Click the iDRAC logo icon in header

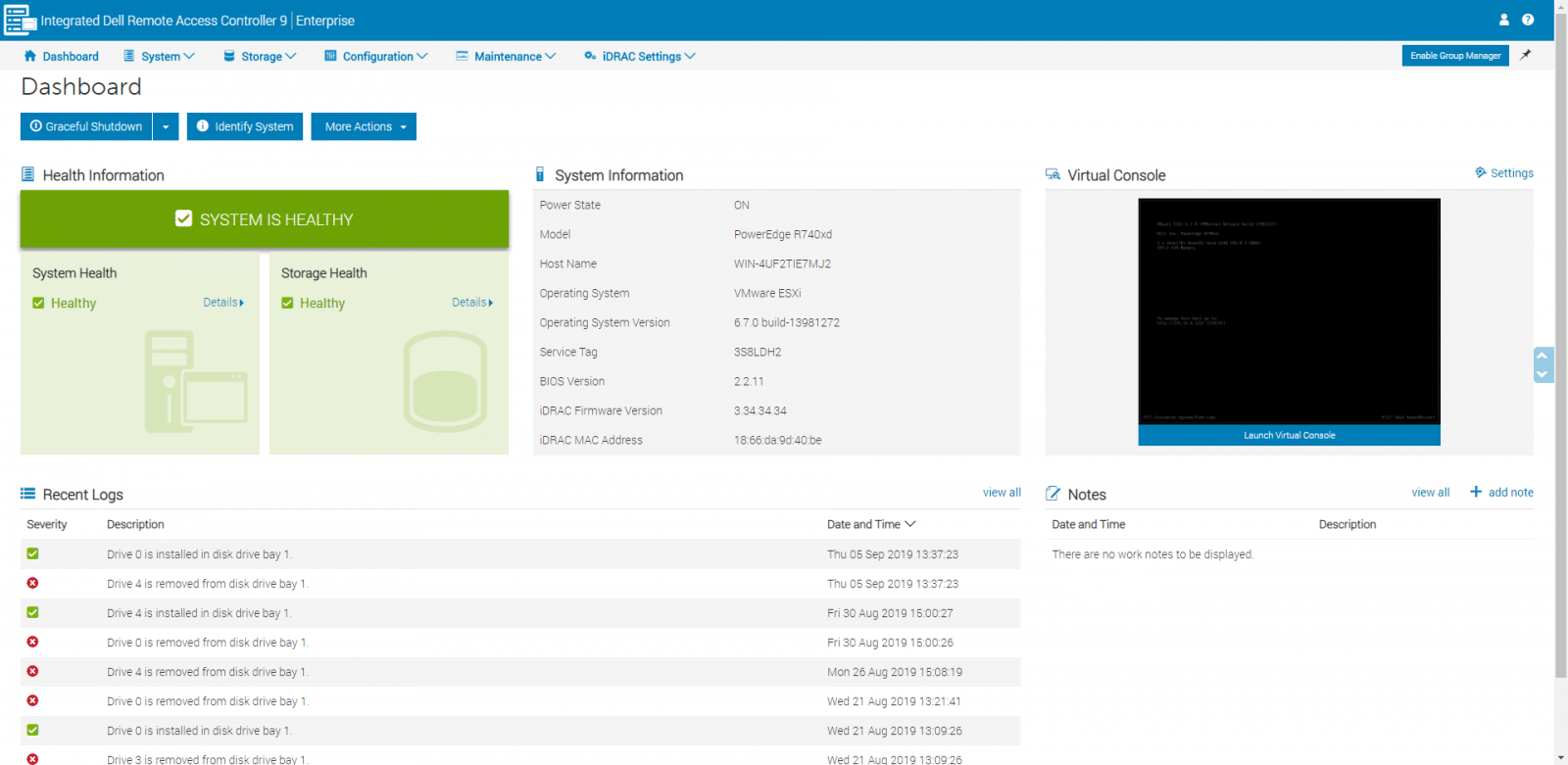pos(20,20)
